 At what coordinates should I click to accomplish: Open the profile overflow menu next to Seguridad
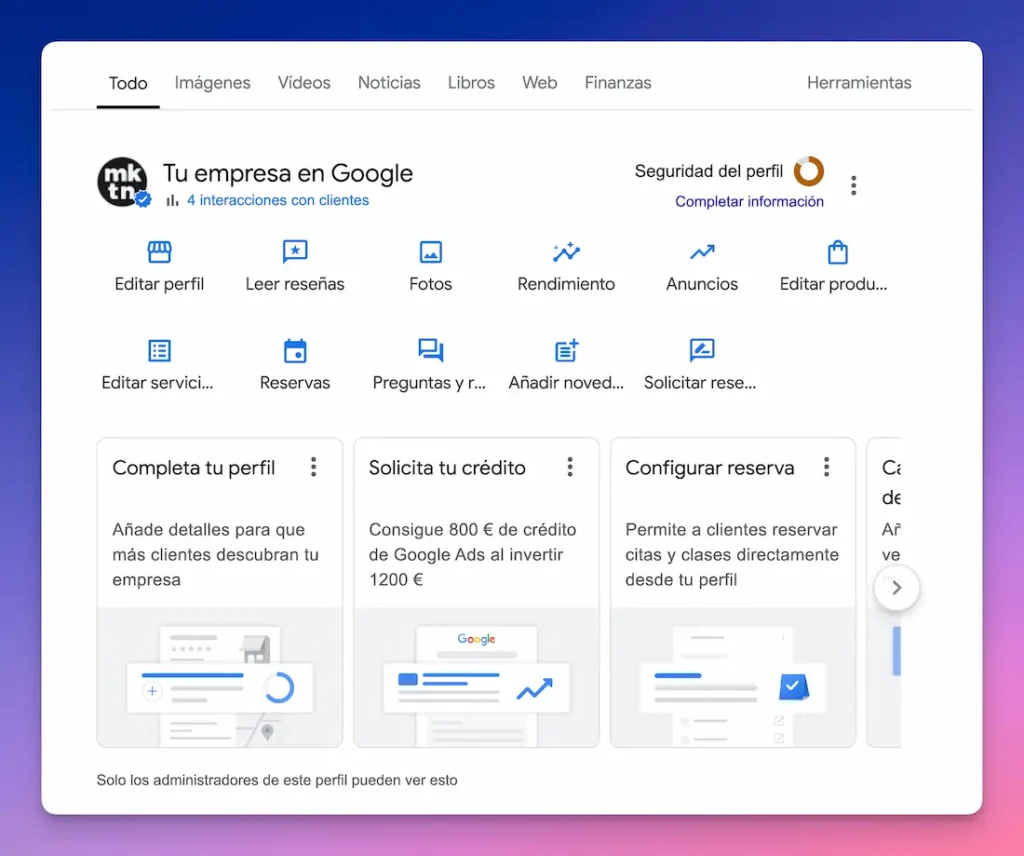854,184
